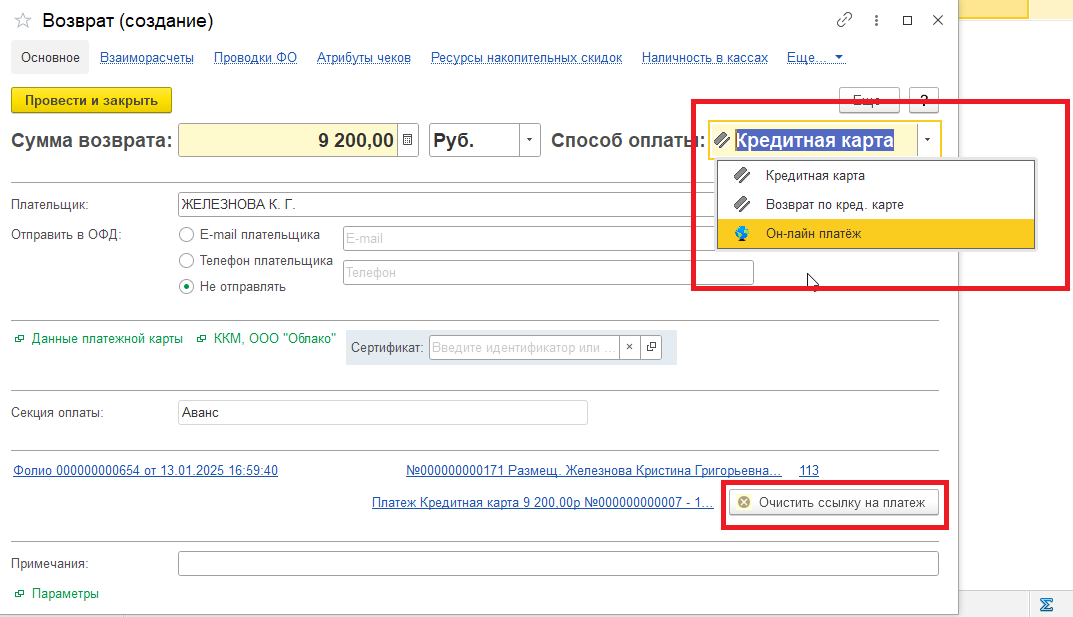The image size is (1073, 617).
Task: Click the get-link chain icon in title bar
Action: click(845, 21)
